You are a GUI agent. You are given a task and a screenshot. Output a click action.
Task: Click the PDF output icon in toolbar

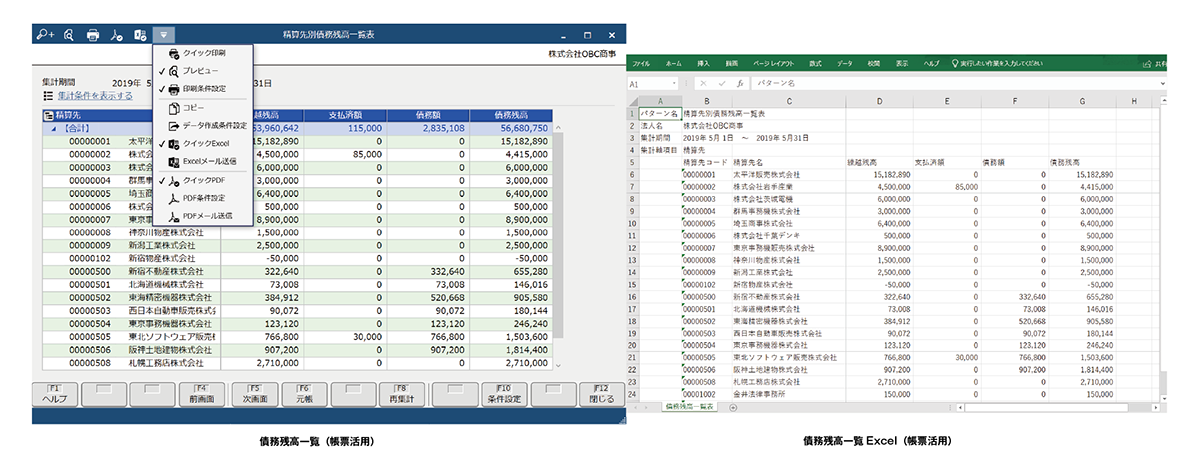[117, 35]
